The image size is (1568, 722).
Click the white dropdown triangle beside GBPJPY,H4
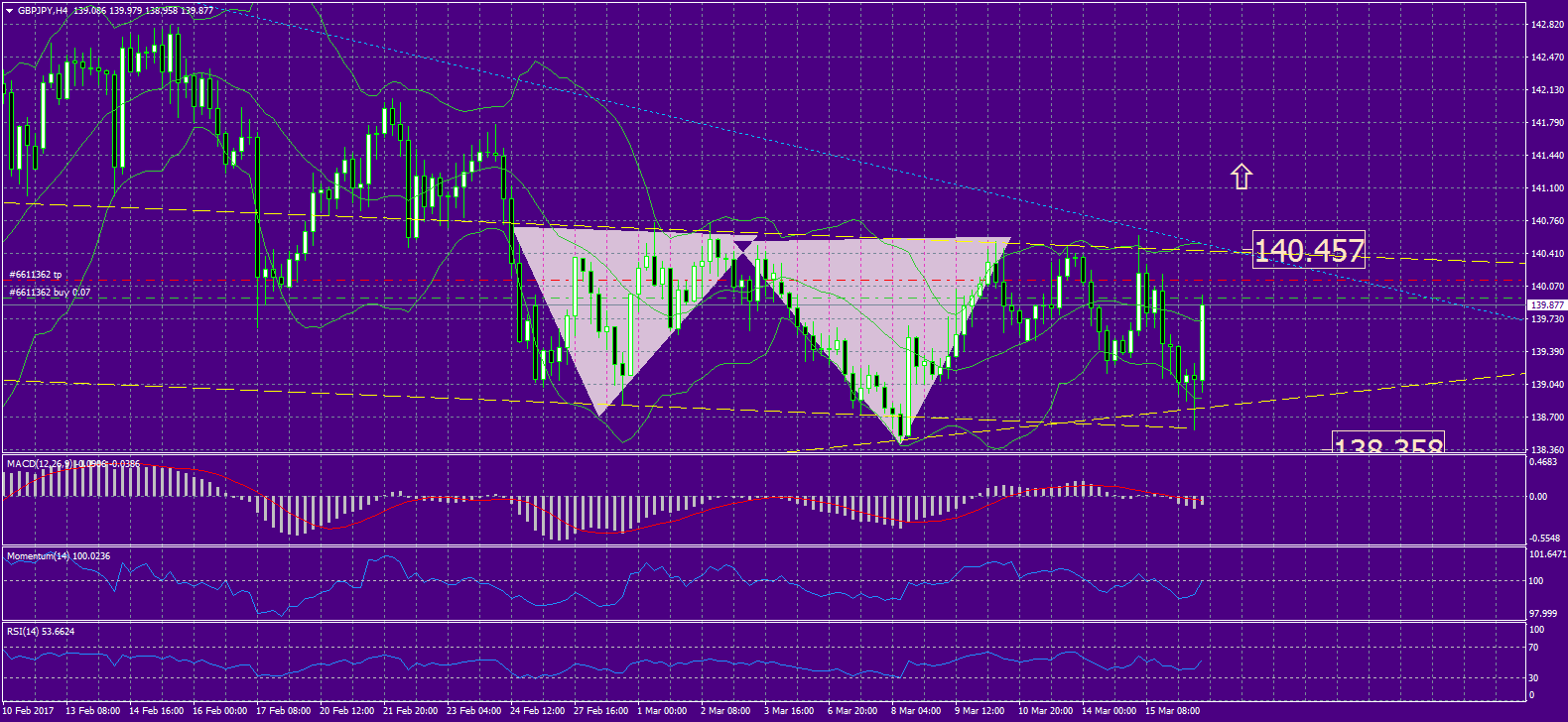coord(9,11)
